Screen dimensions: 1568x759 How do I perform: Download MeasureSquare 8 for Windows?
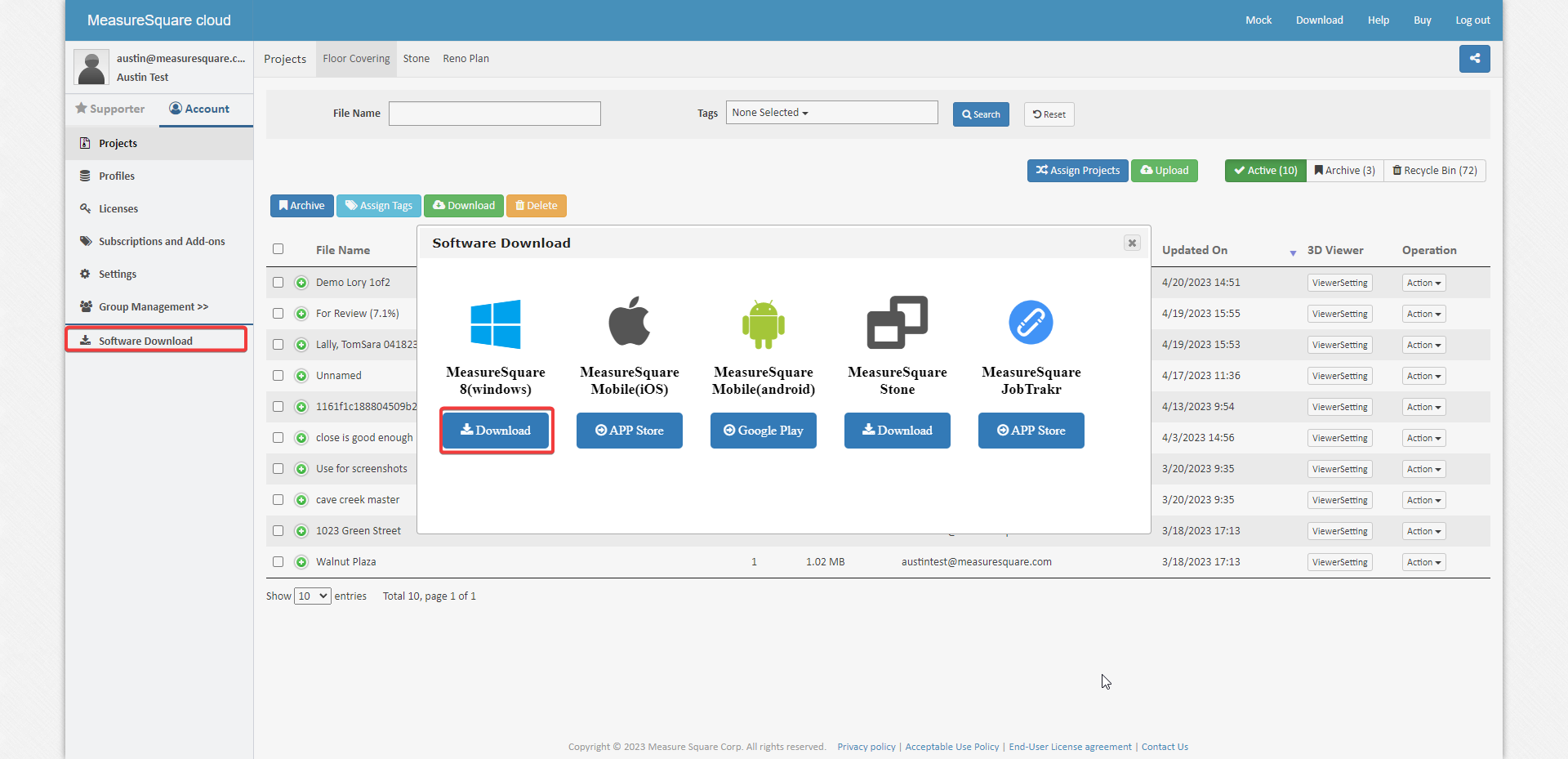tap(496, 431)
